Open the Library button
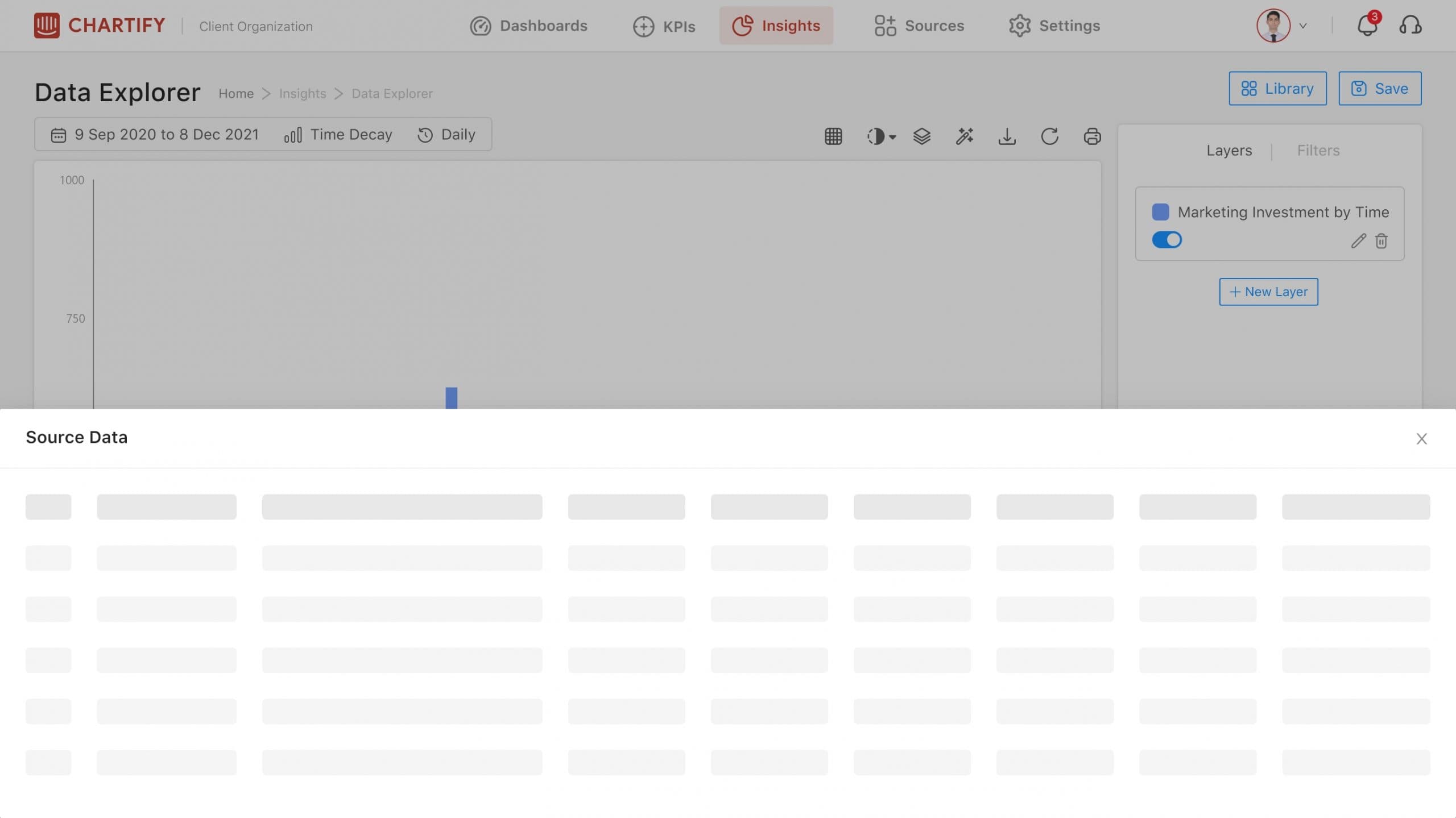Image resolution: width=1456 pixels, height=818 pixels. pyautogui.click(x=1277, y=89)
